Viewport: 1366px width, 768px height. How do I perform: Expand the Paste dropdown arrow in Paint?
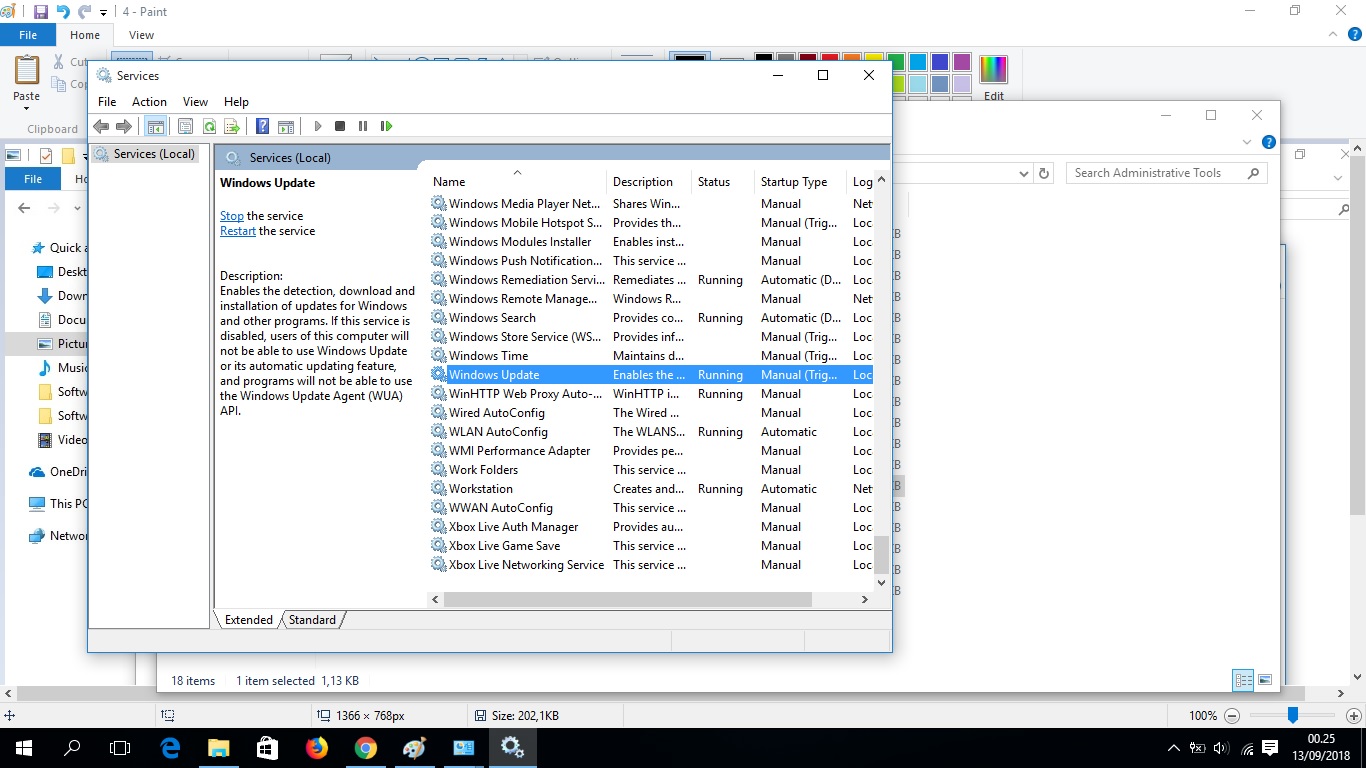click(x=27, y=107)
